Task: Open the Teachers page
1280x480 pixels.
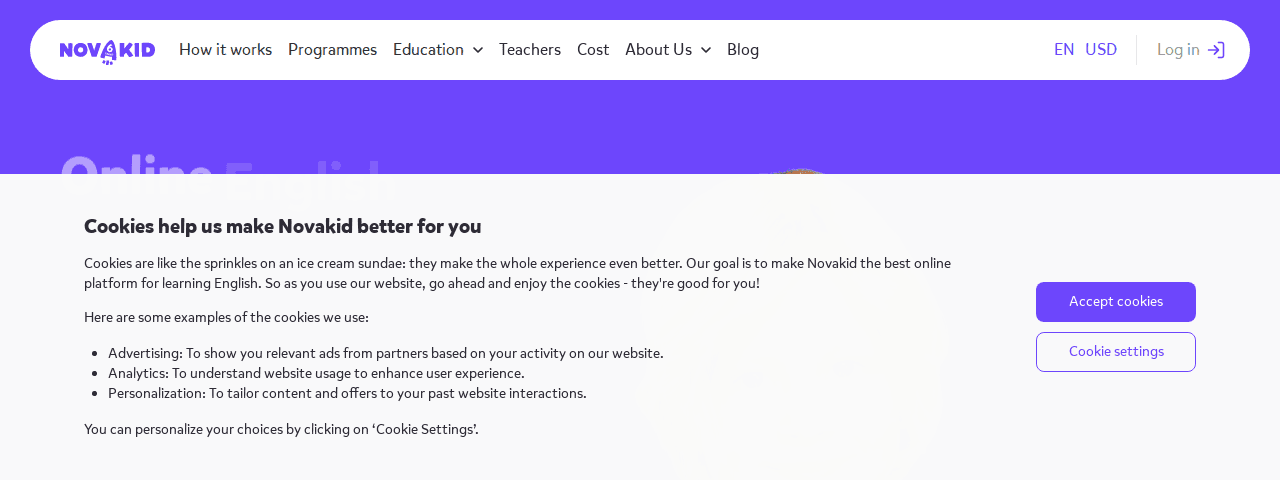Action: pos(530,50)
